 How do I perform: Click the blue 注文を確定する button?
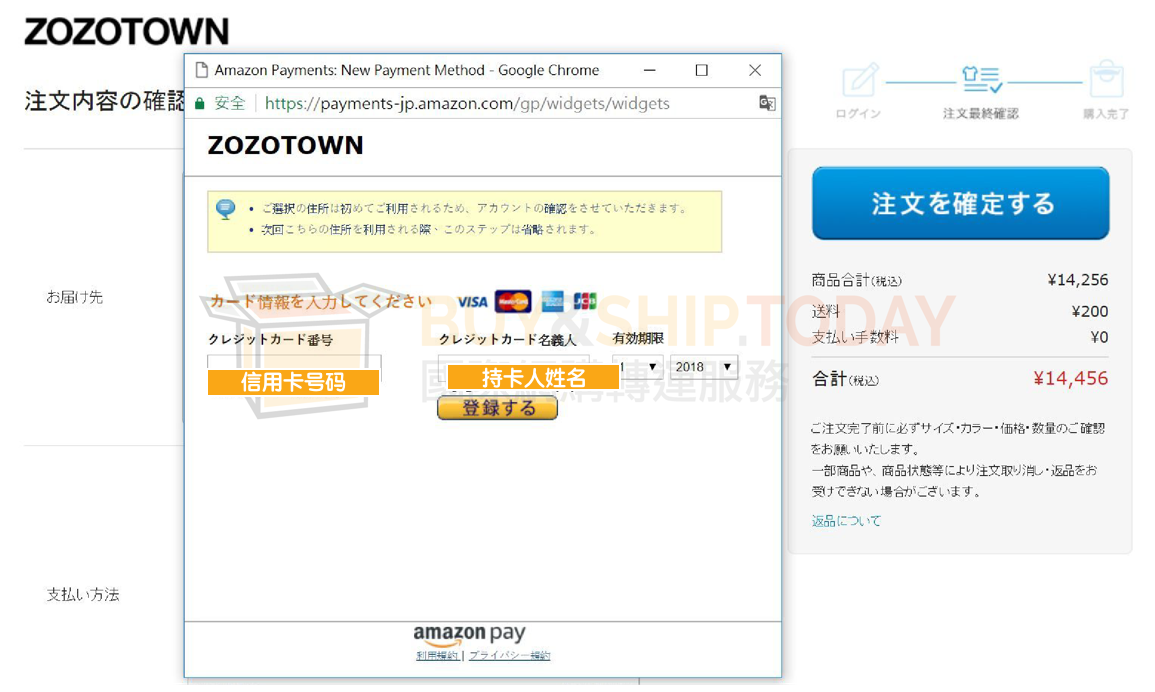[x=961, y=203]
